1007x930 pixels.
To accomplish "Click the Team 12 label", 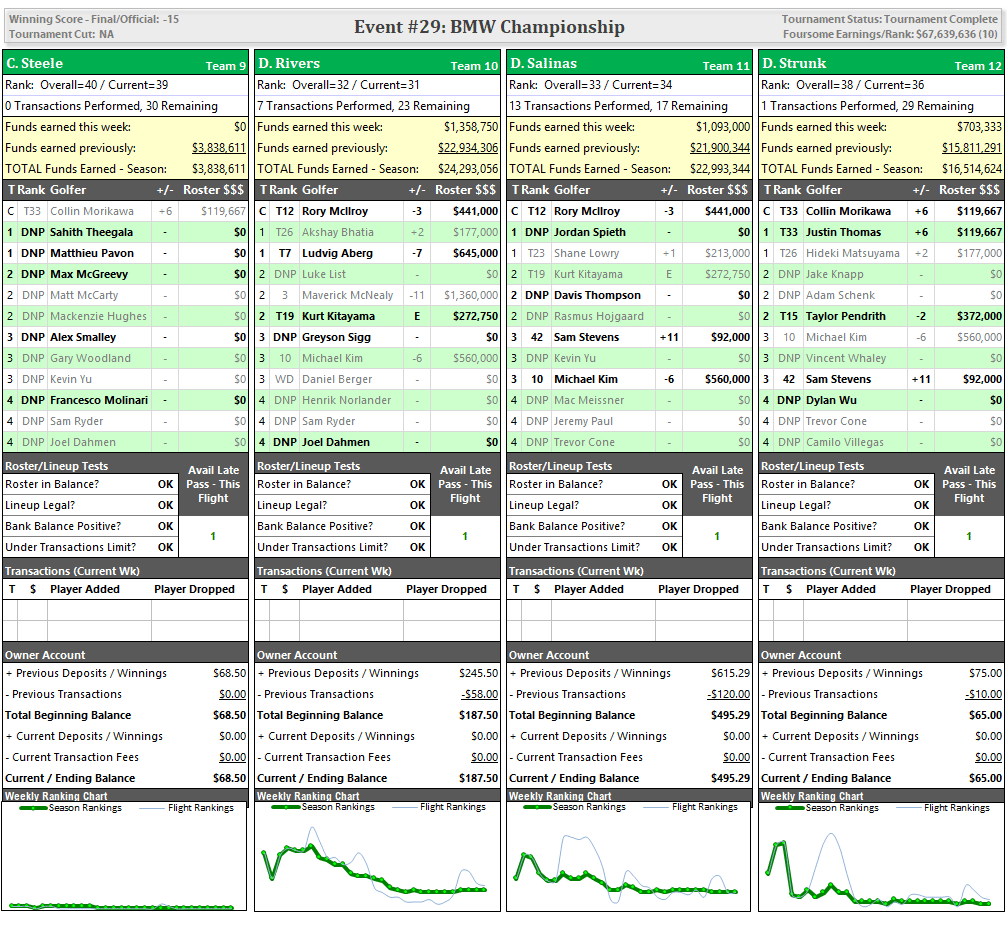I will [x=978, y=65].
